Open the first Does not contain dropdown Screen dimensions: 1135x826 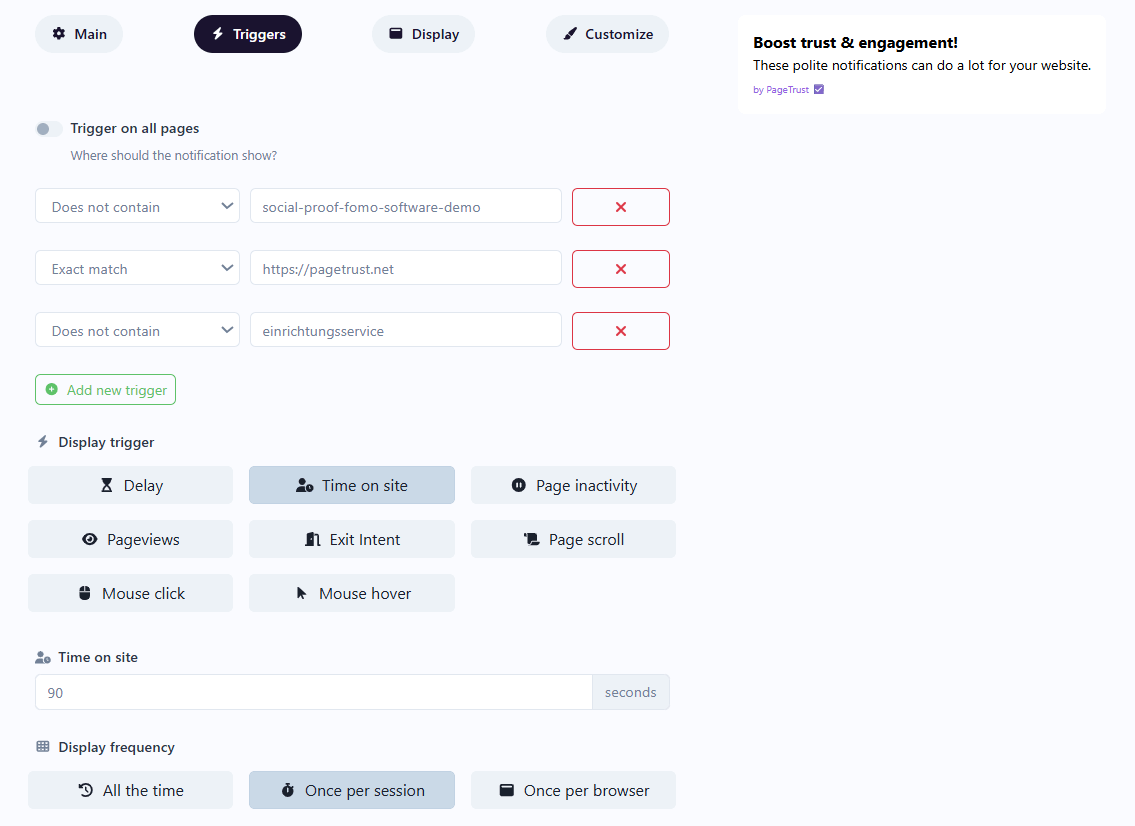click(137, 207)
